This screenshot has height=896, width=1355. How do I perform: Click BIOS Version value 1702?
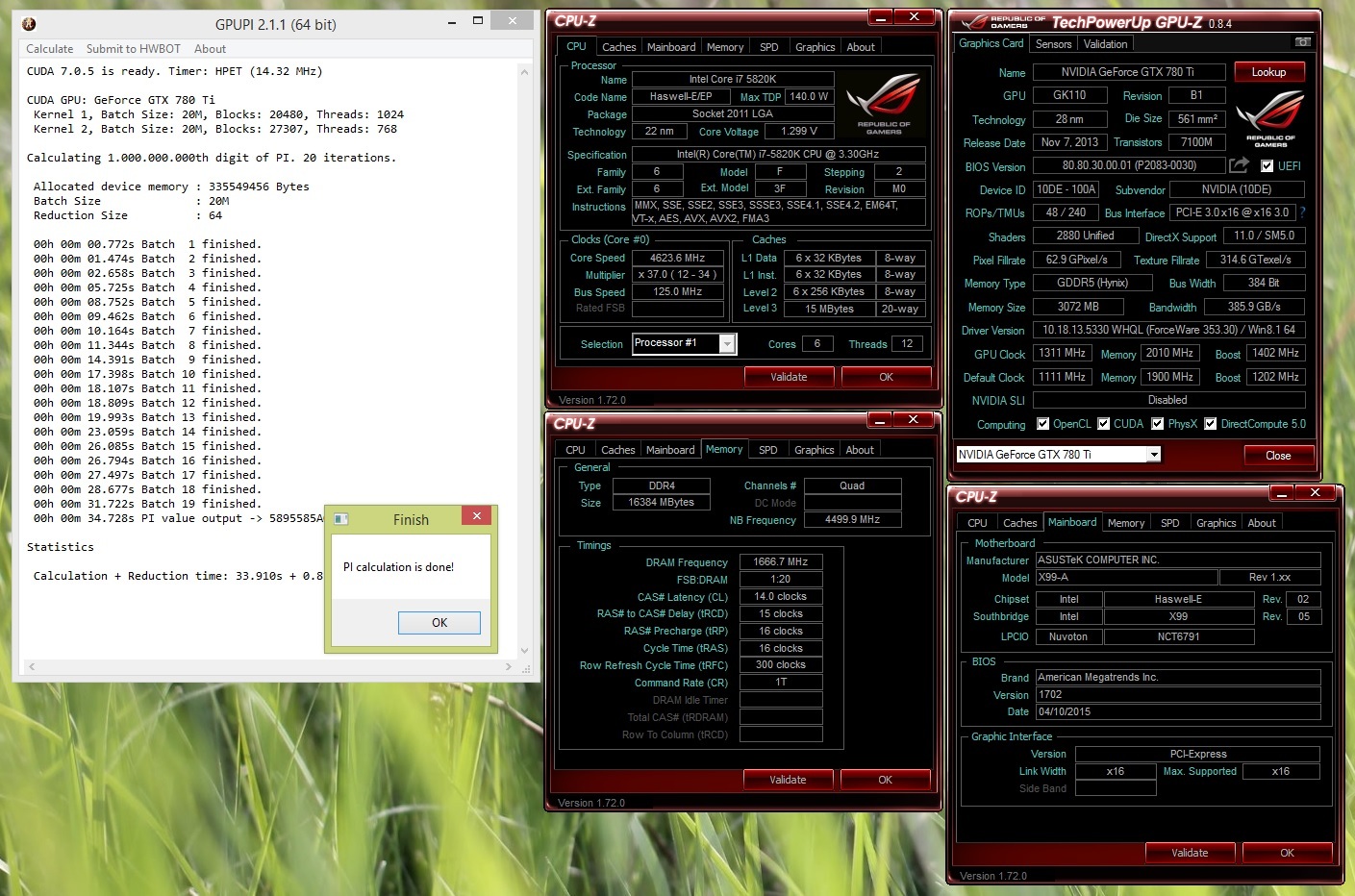[1178, 694]
